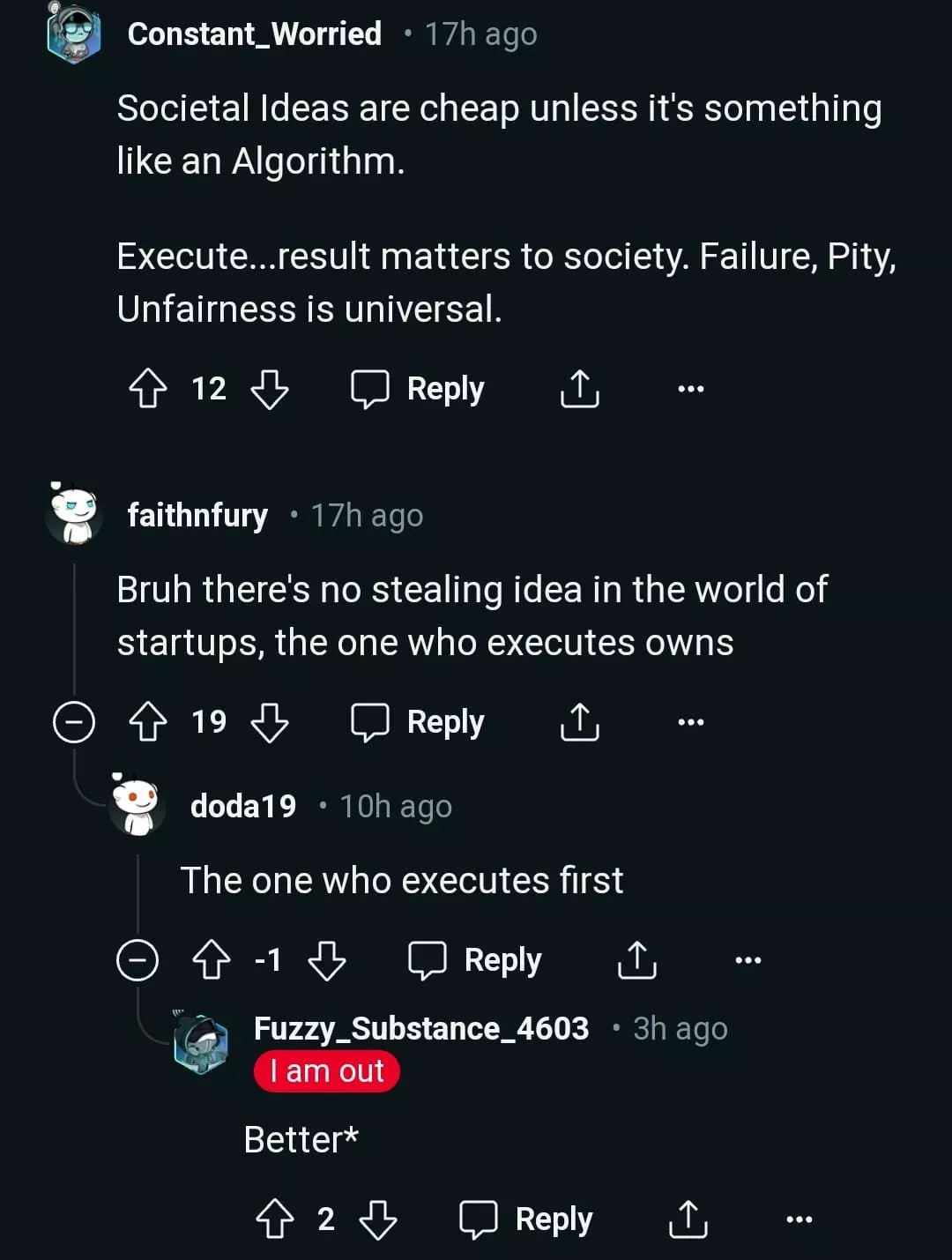Downvote doda19's comment

coord(327,960)
